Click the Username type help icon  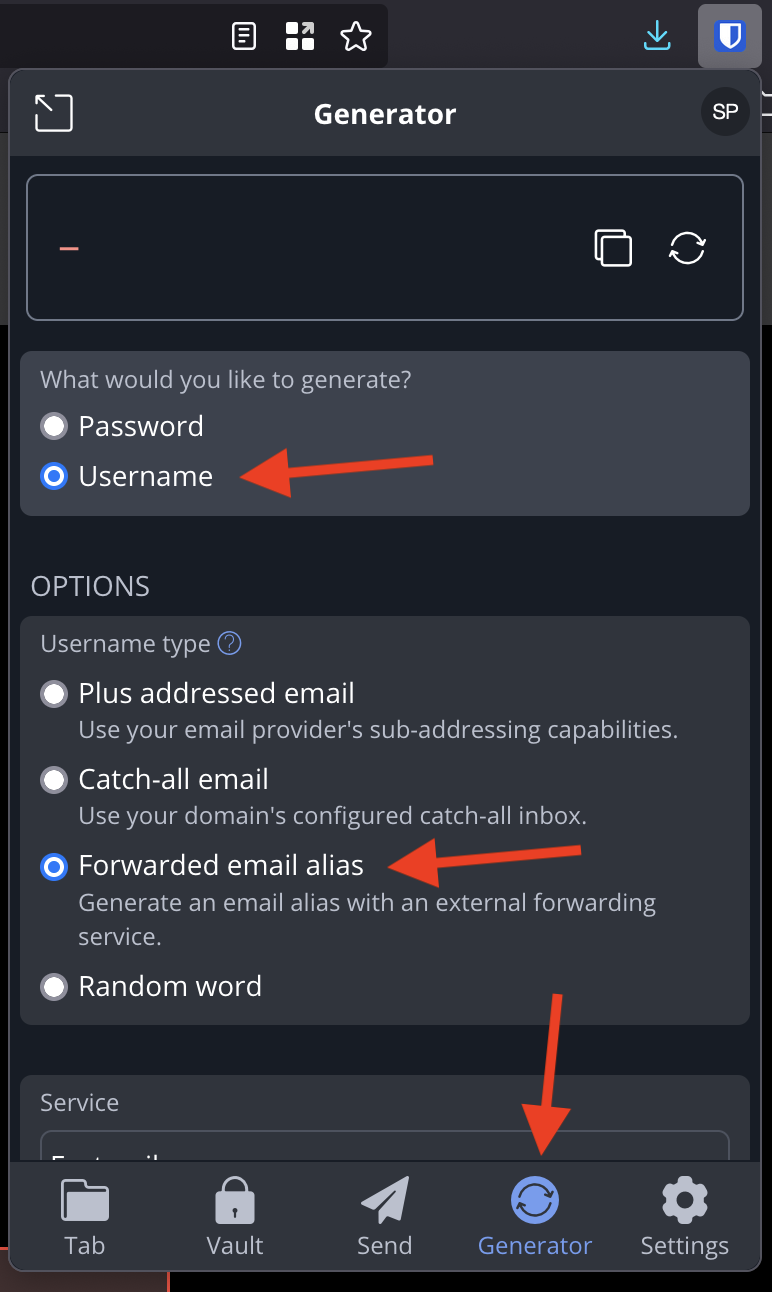[229, 643]
